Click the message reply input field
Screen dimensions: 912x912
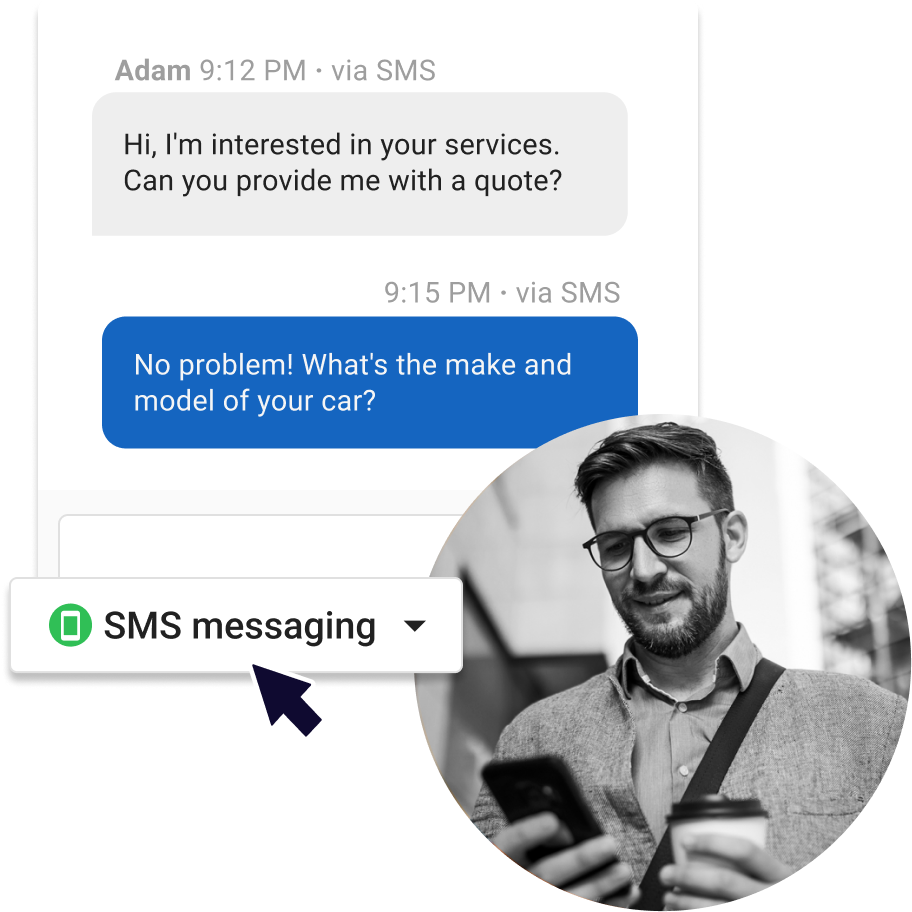pos(262,547)
